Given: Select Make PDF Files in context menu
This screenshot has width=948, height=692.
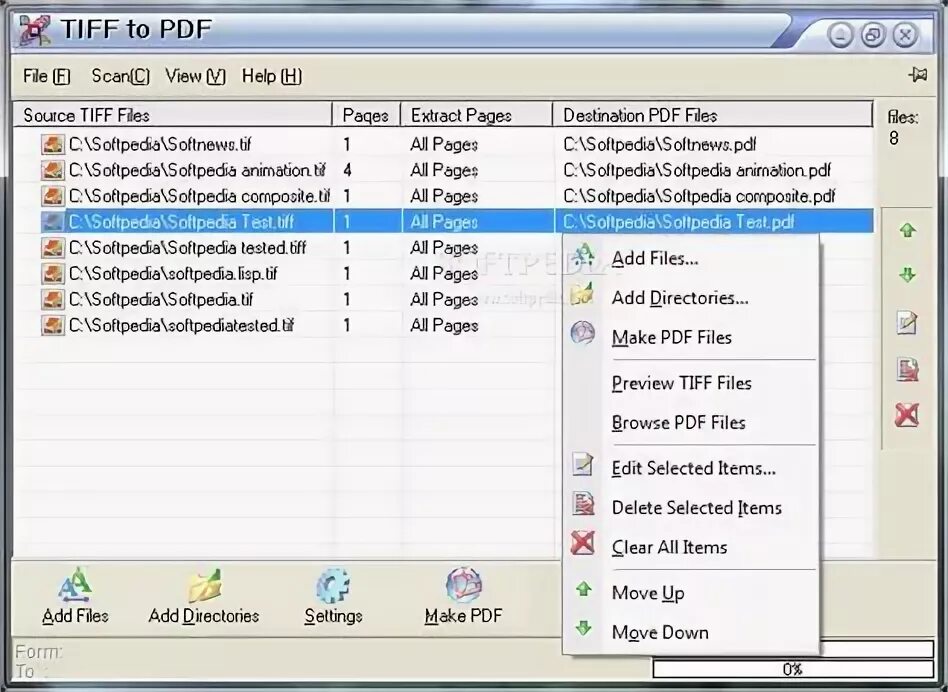Looking at the screenshot, I should 690,337.
